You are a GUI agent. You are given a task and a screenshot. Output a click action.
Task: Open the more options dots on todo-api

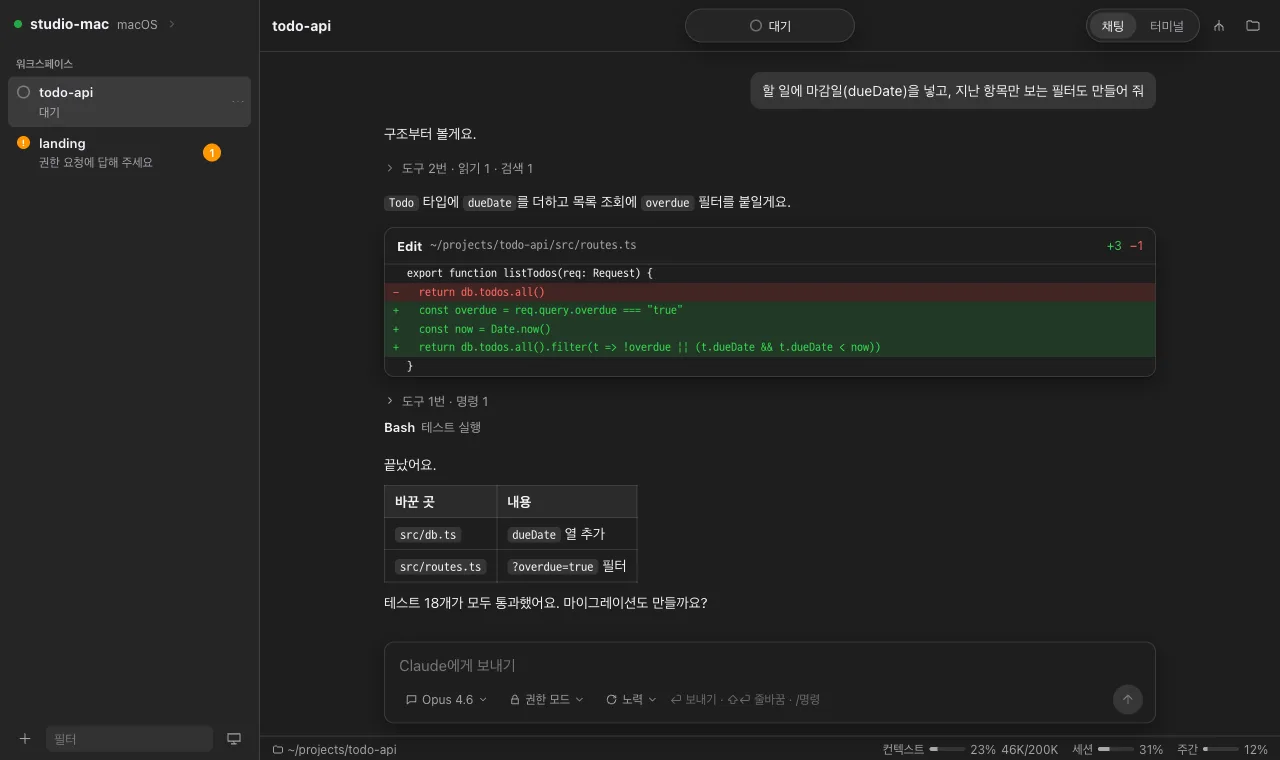point(238,101)
